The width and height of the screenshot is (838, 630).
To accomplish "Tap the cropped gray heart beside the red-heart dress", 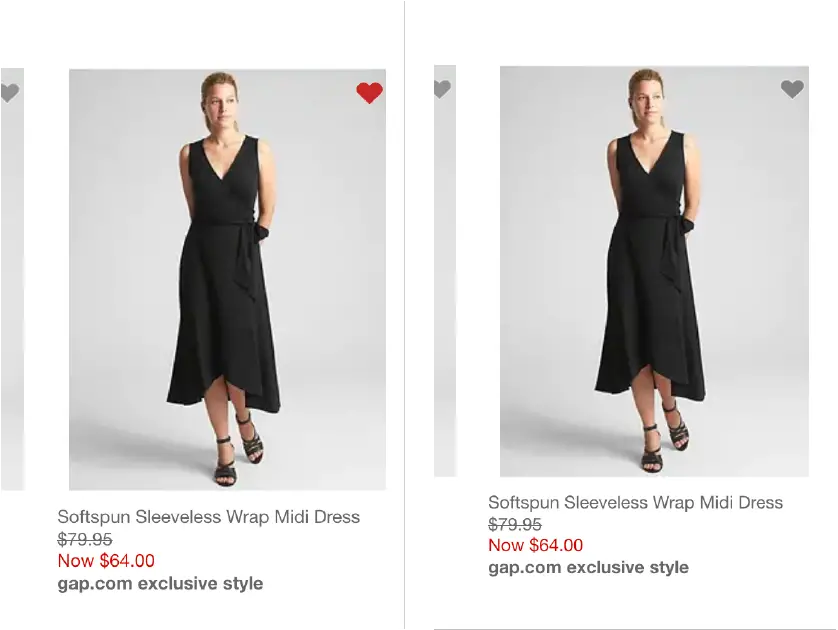I will point(10,92).
